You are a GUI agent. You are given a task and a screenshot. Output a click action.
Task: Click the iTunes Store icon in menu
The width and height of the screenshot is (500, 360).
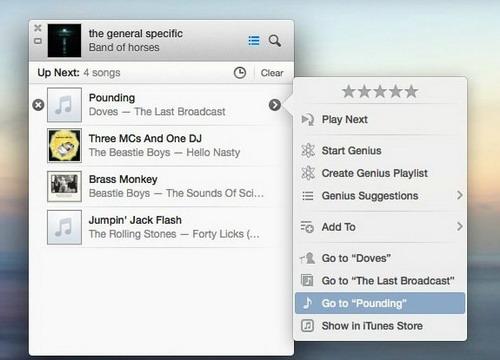[307, 325]
